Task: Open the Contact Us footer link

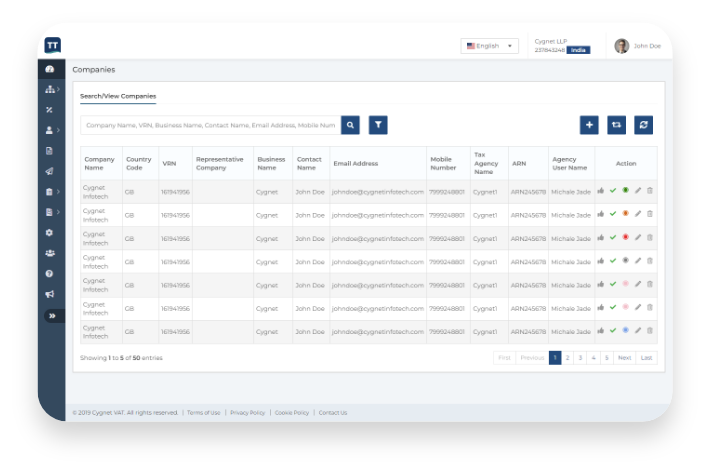Action: tap(333, 412)
